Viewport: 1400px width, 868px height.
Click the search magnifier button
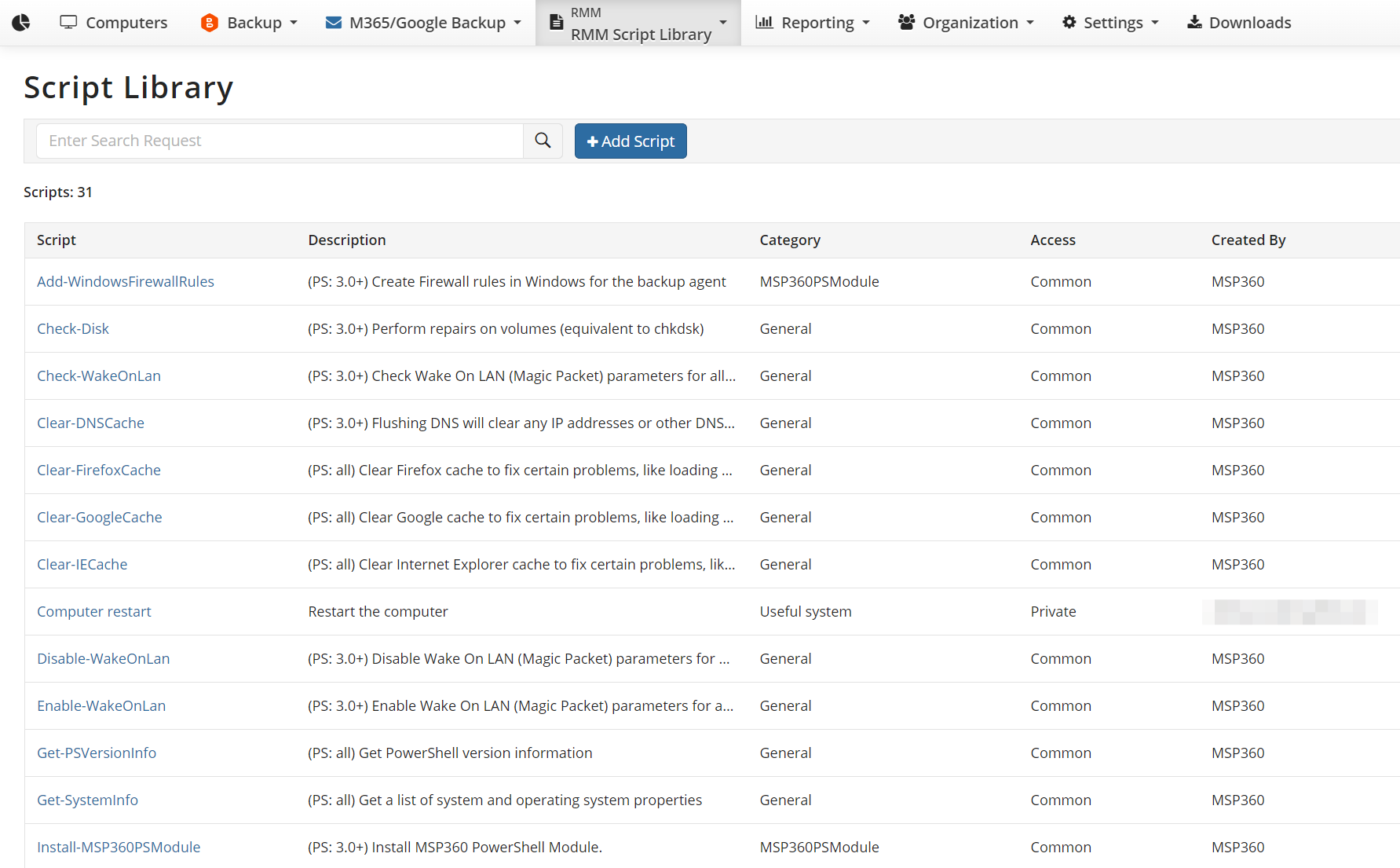[x=543, y=141]
